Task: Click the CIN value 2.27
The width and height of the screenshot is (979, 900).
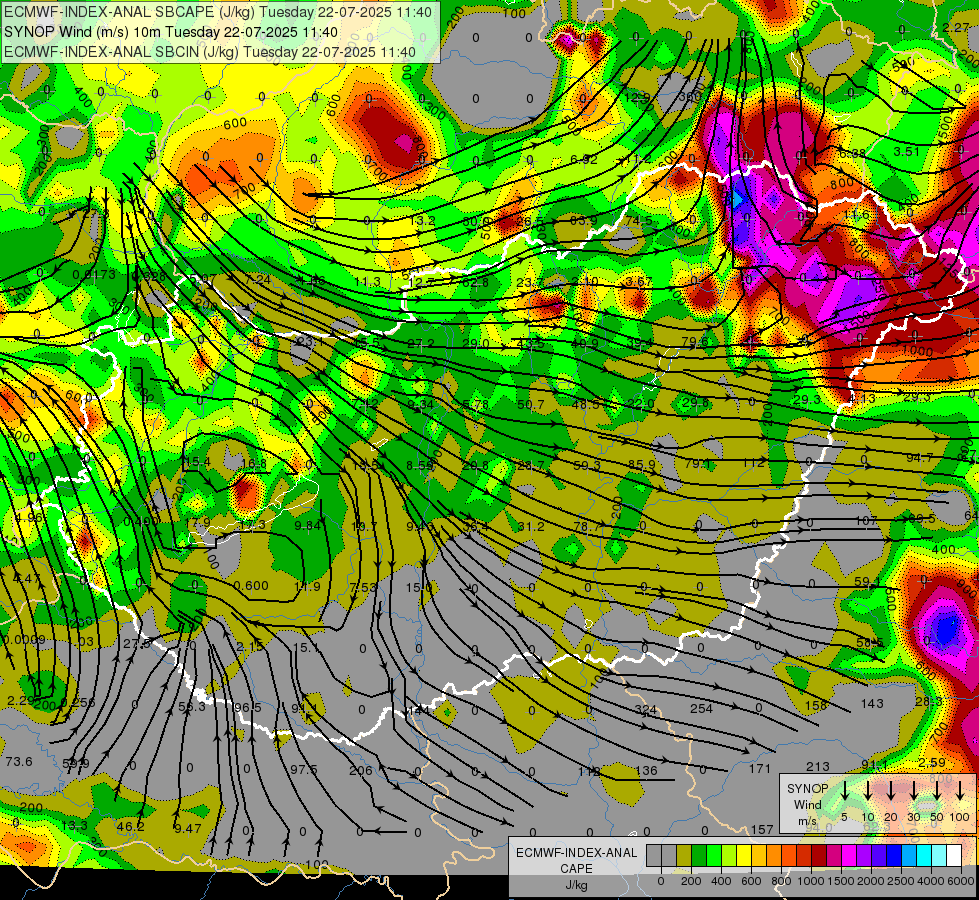Action: pyautogui.click(x=956, y=27)
